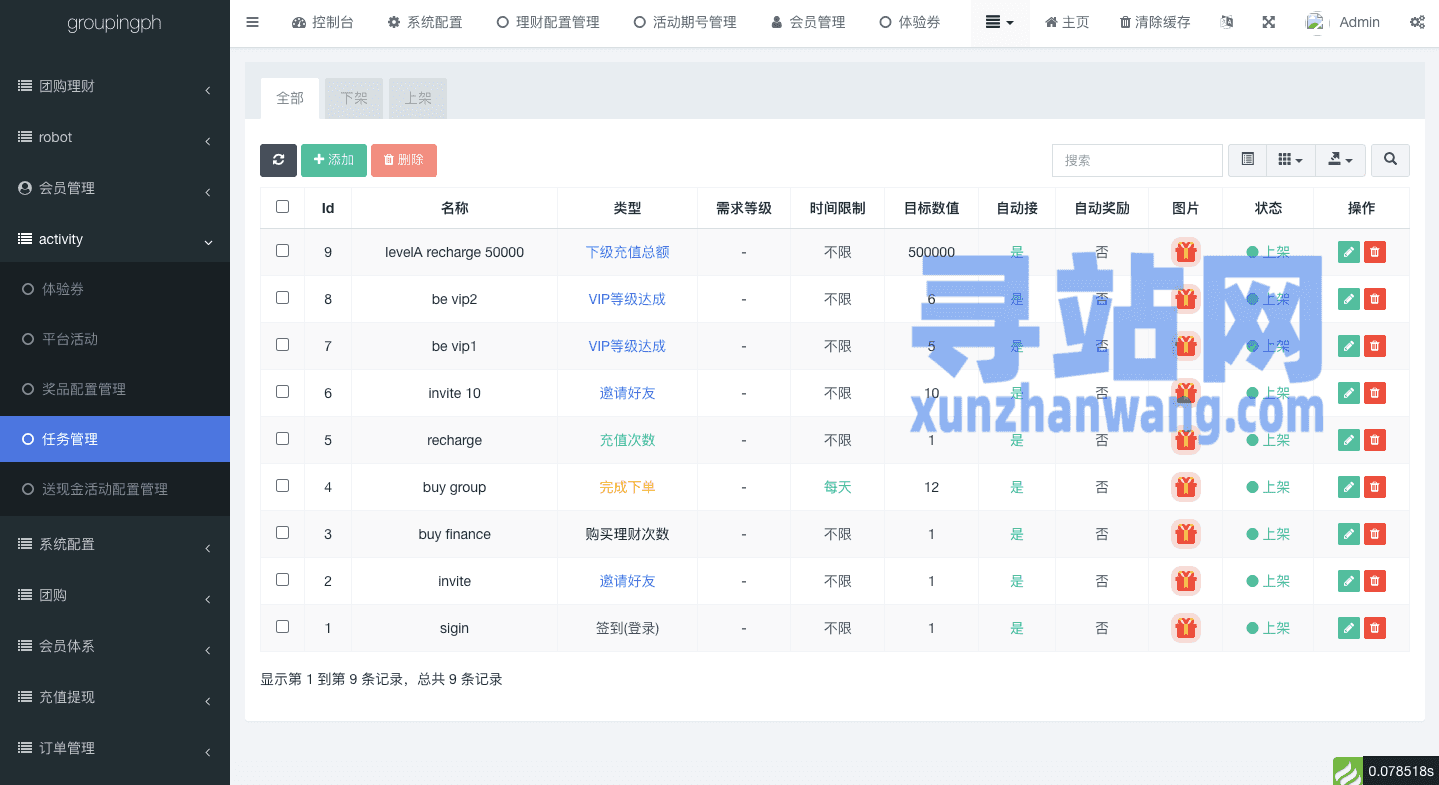
Task: Edit the sigin task row
Action: pos(1349,628)
